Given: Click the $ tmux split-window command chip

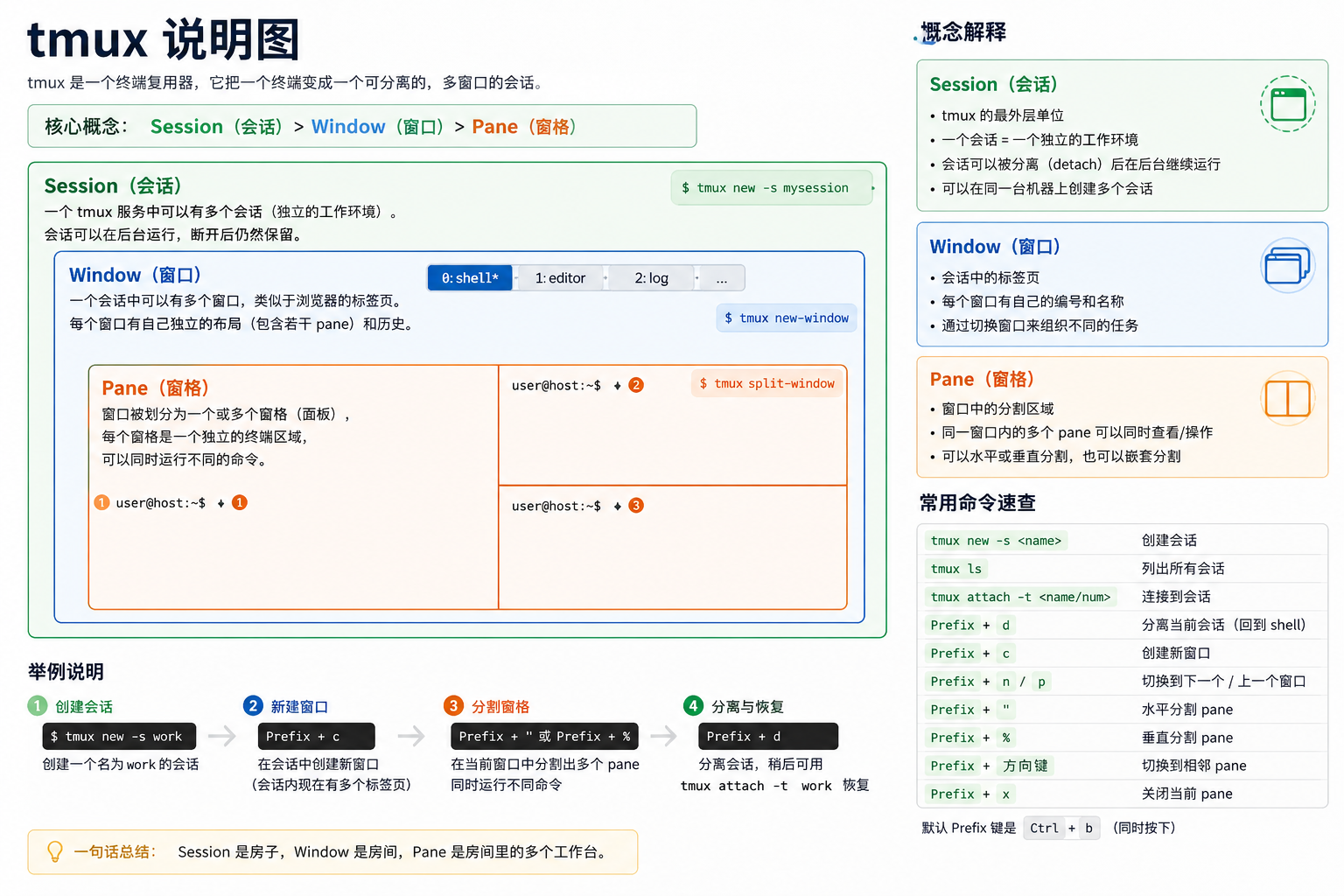Looking at the screenshot, I should click(767, 383).
